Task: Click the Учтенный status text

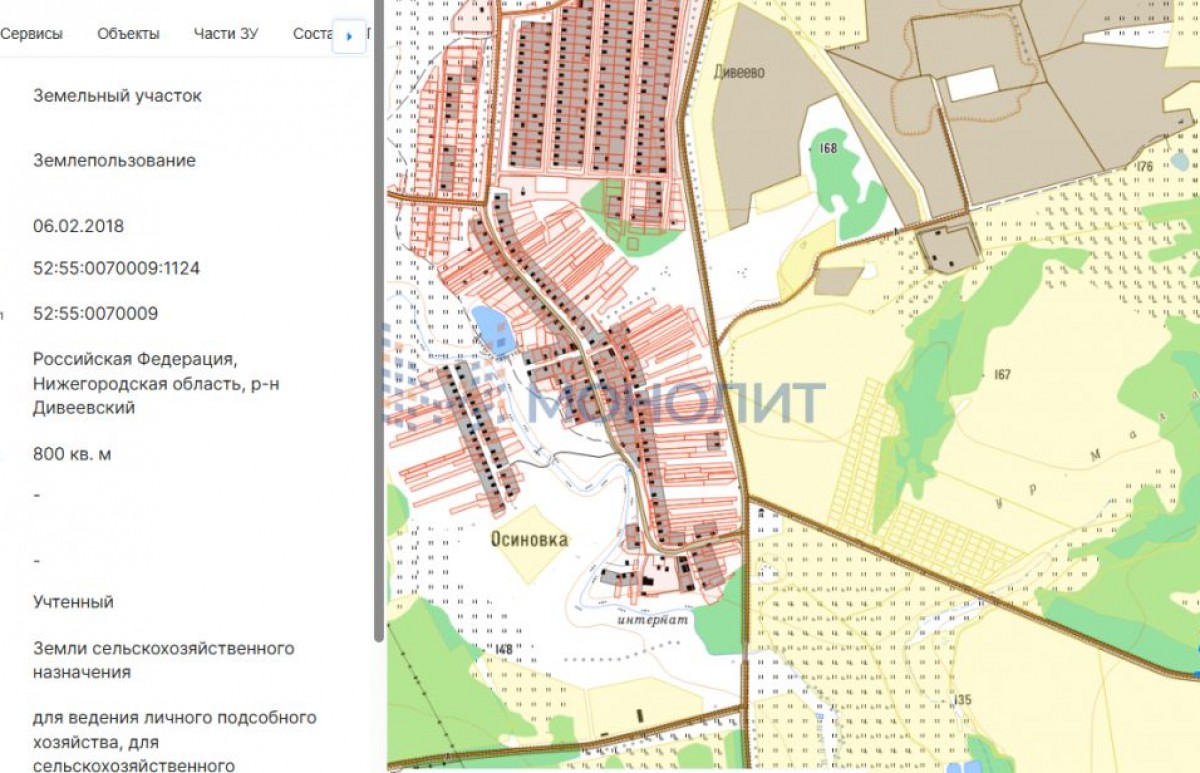Action: click(x=73, y=602)
